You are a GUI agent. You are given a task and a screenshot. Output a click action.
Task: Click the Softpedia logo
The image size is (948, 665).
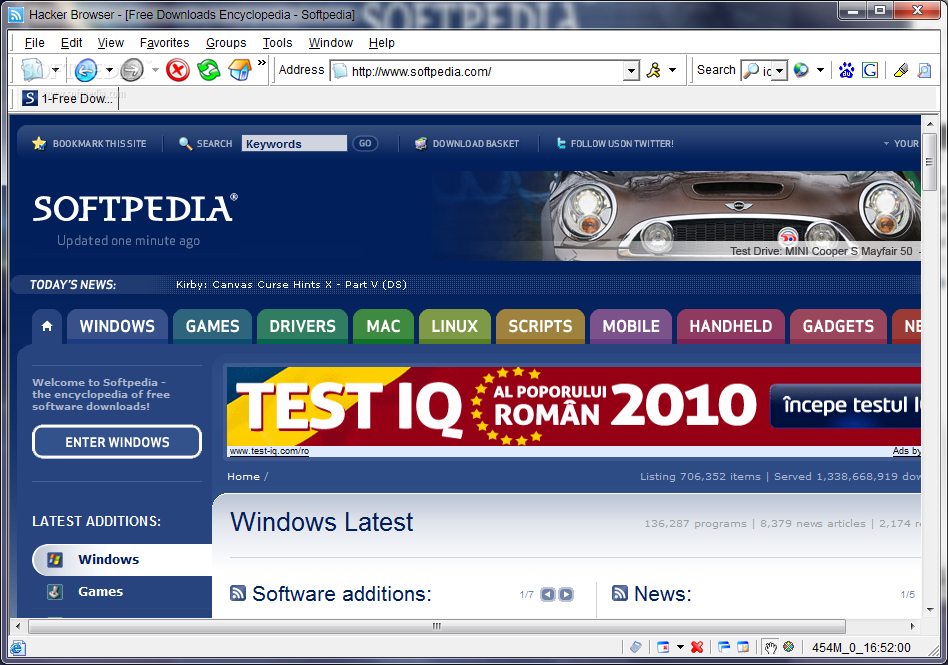click(135, 209)
